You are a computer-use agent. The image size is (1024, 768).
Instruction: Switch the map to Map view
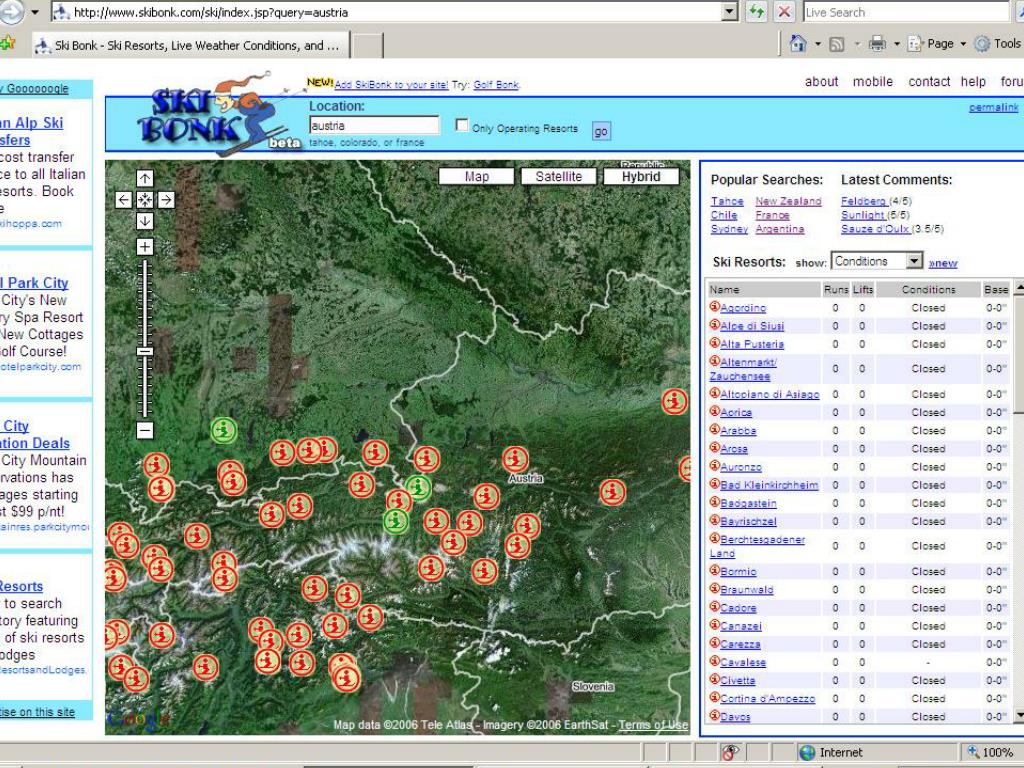click(477, 176)
